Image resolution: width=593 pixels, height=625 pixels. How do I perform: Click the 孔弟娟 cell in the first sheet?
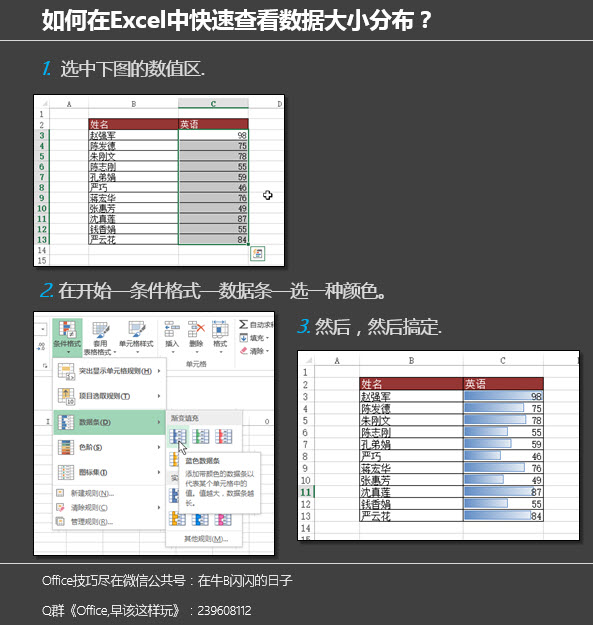(134, 177)
